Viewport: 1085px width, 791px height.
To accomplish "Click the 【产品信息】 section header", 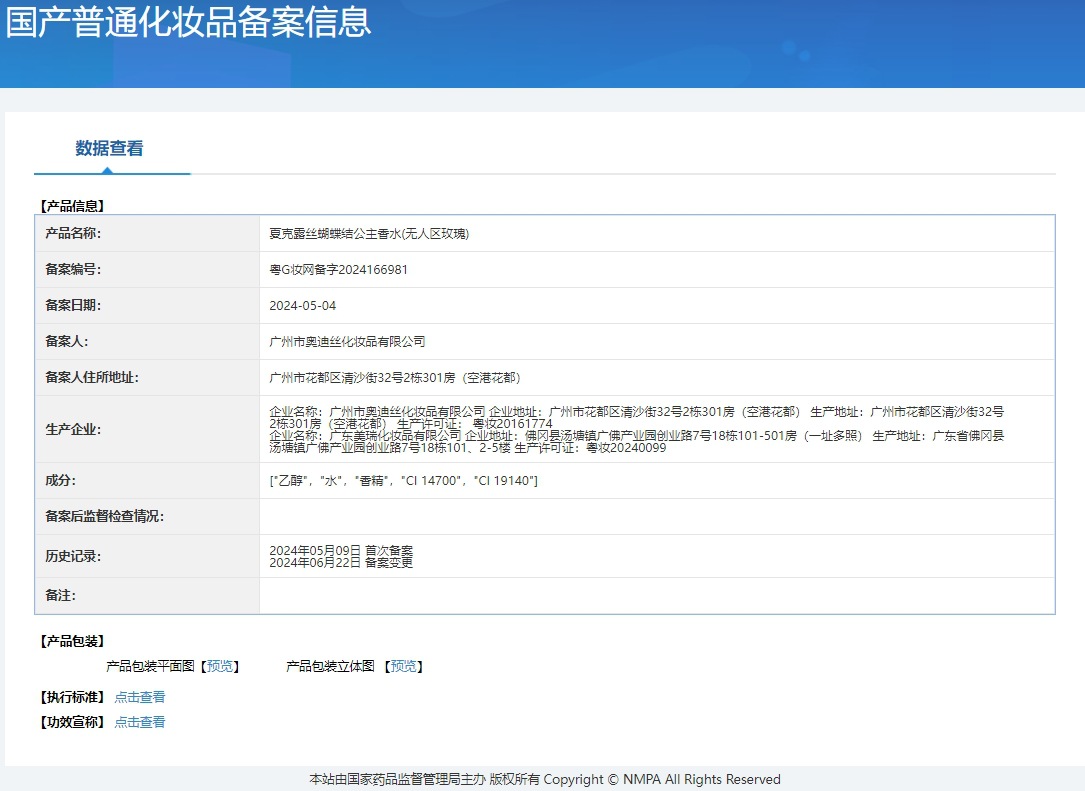I will pyautogui.click(x=72, y=205).
